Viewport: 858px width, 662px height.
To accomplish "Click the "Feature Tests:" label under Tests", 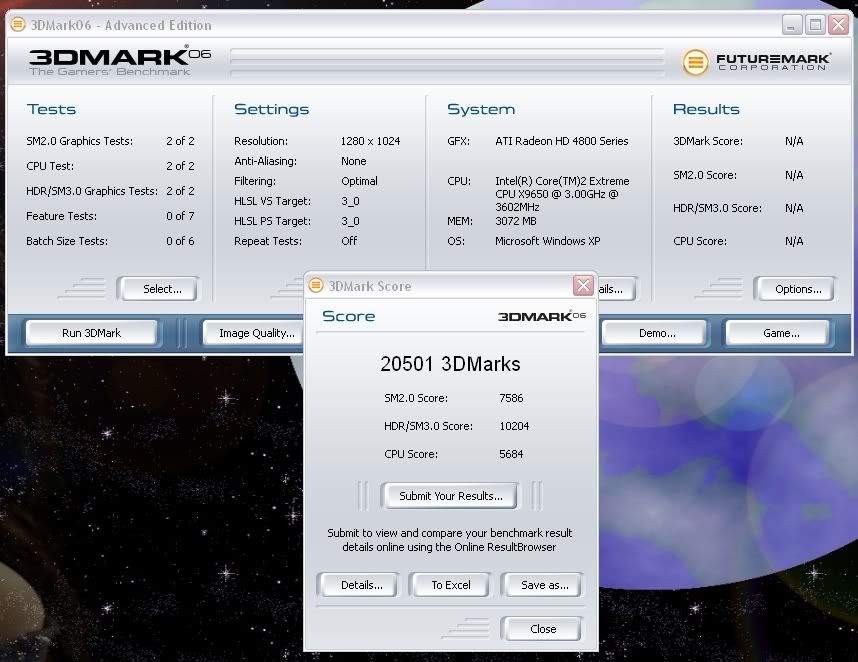I will (x=61, y=216).
